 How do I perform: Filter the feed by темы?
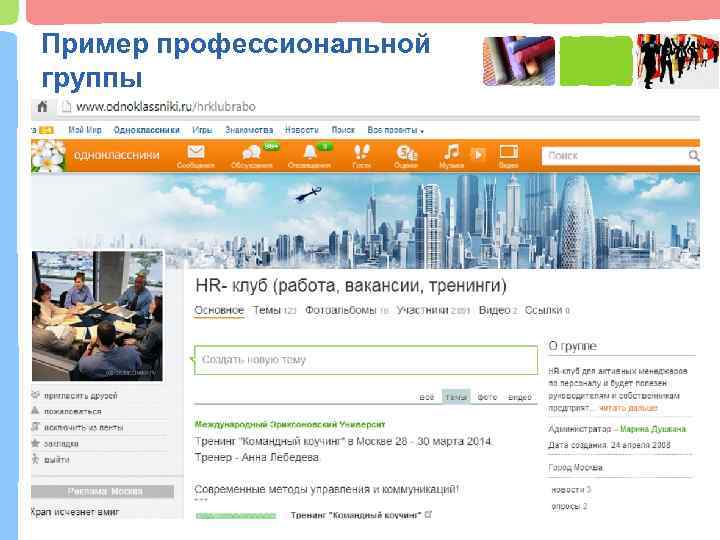point(456,397)
